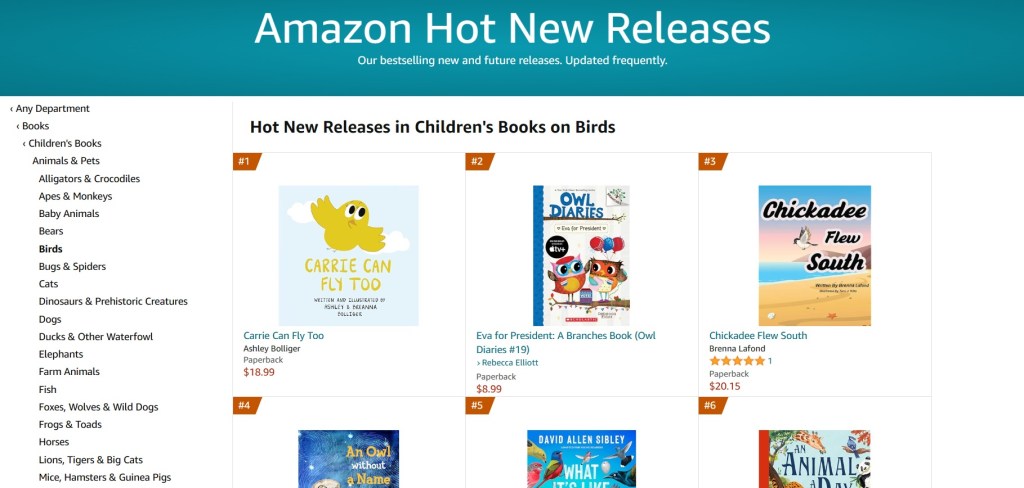Select the Foxes, Wolves & Wild Dogs category
Image resolution: width=1024 pixels, height=488 pixels.
point(98,407)
